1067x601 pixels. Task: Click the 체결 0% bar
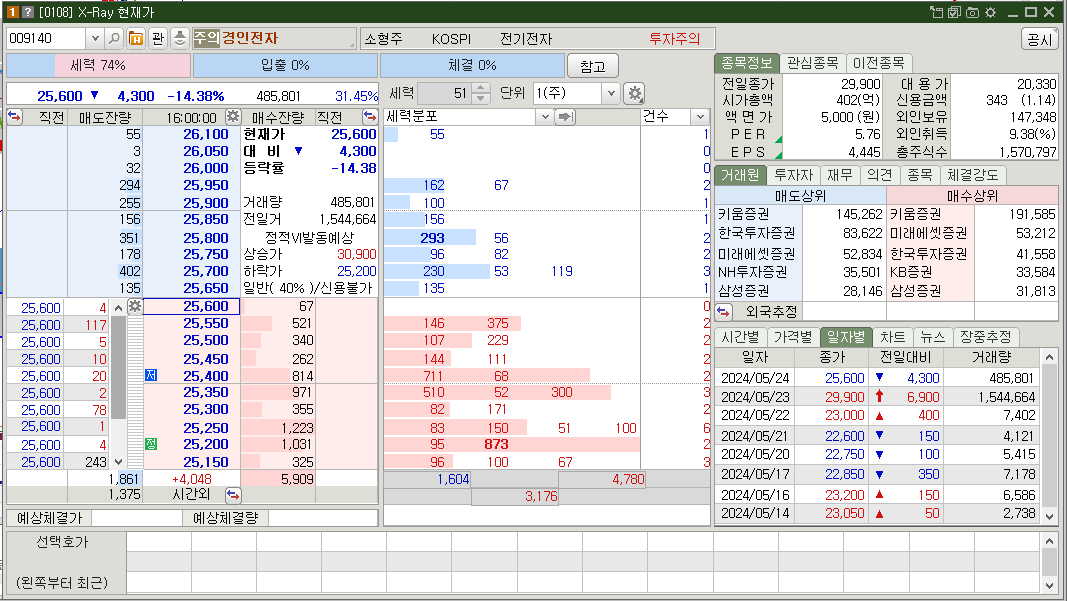click(472, 65)
